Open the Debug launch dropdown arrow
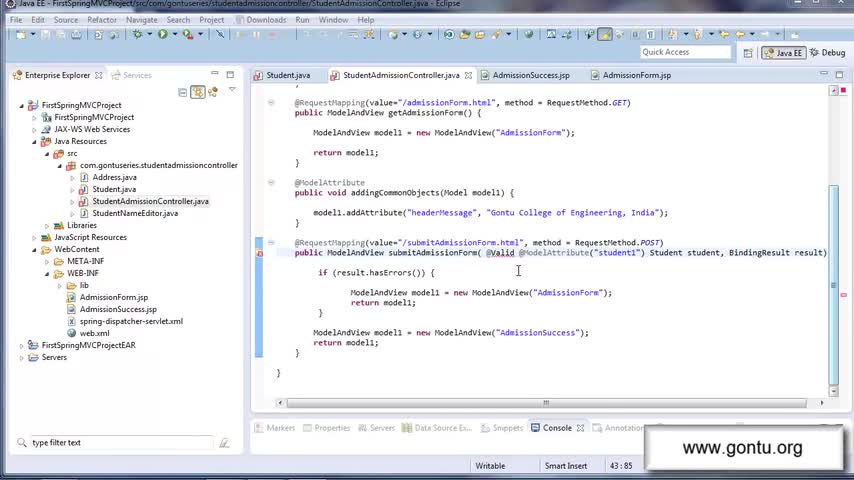Image resolution: width=854 pixels, height=480 pixels. [149, 34]
